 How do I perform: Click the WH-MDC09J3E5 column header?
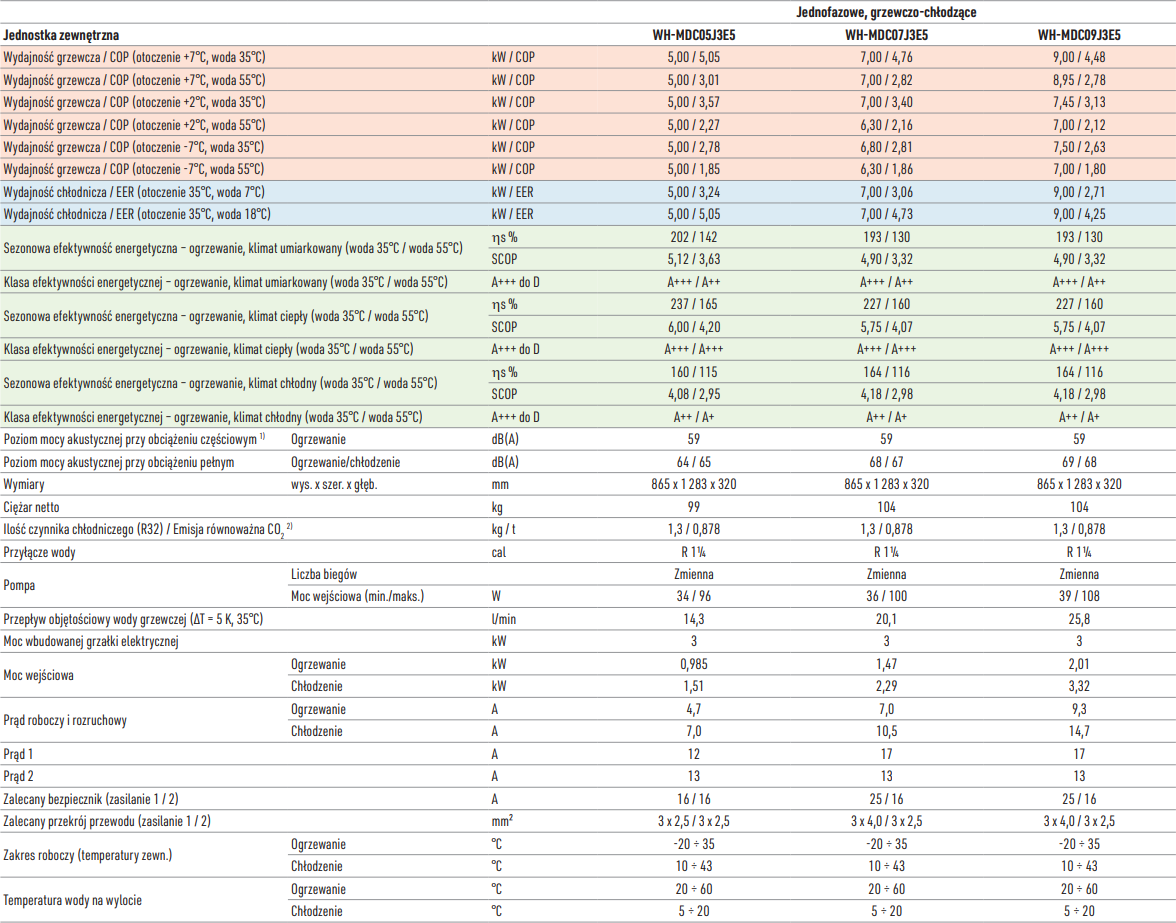click(1078, 34)
